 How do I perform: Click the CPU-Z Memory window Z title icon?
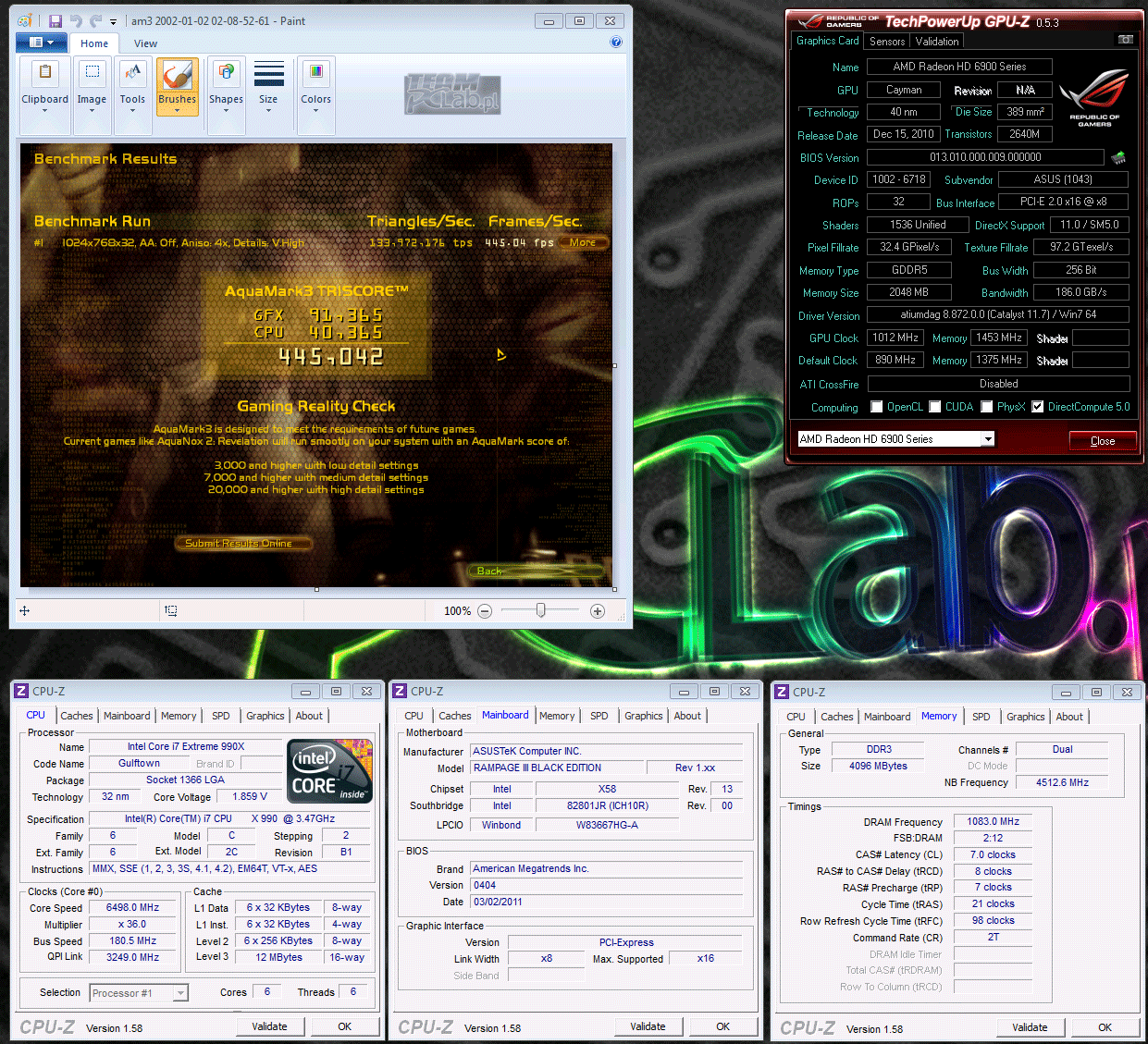pos(782,692)
